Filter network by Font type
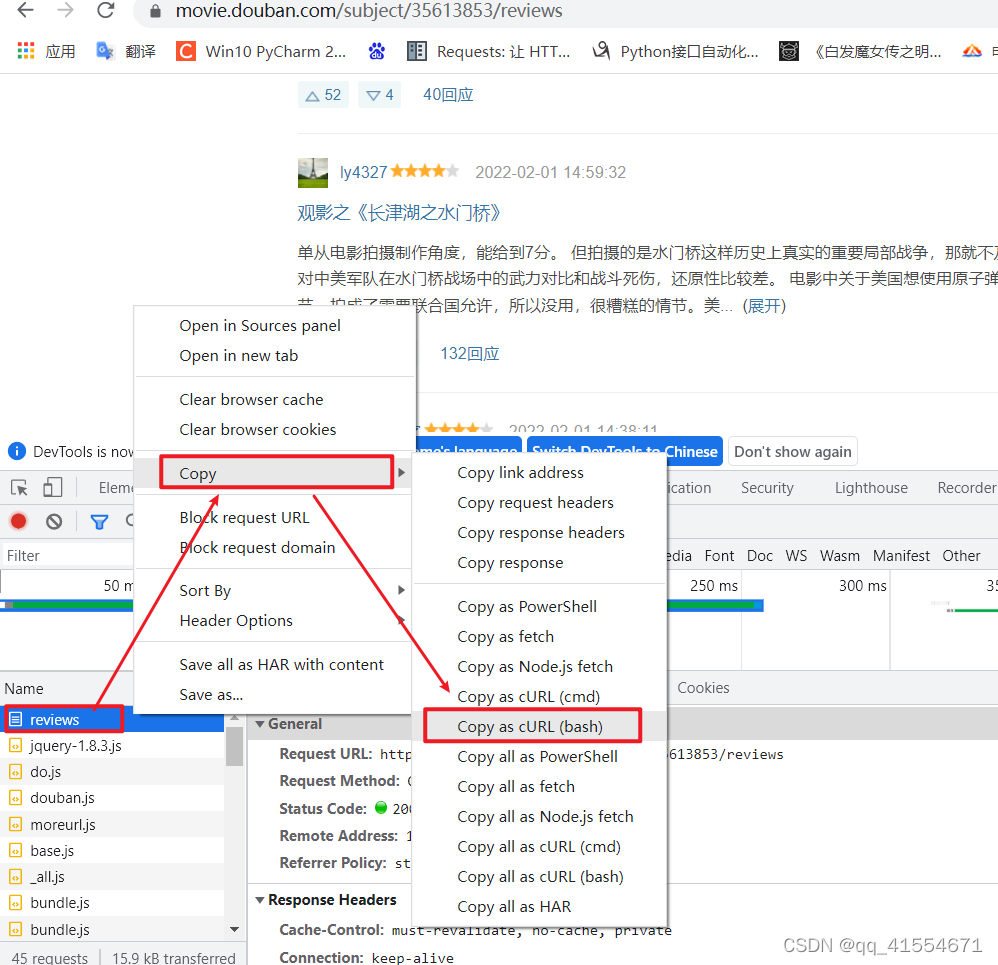 (x=719, y=556)
